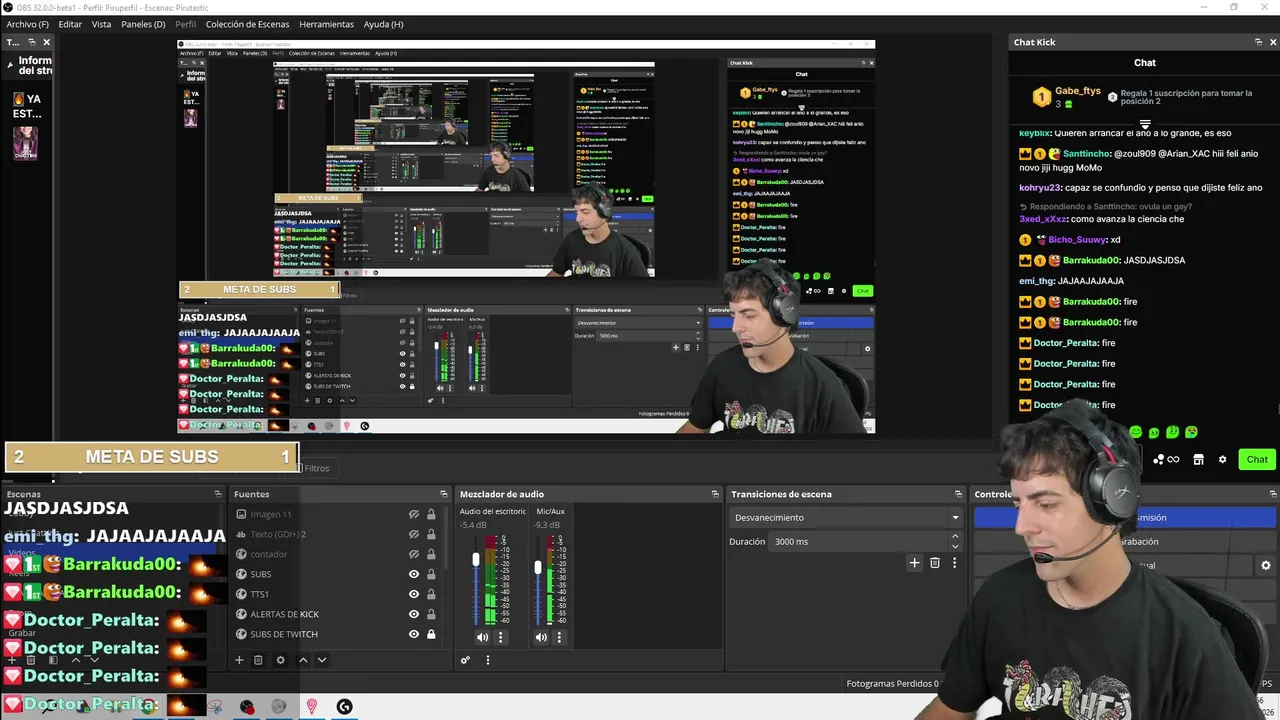Float the Mezclador de audio dock
Image resolution: width=1280 pixels, height=720 pixels.
click(715, 494)
